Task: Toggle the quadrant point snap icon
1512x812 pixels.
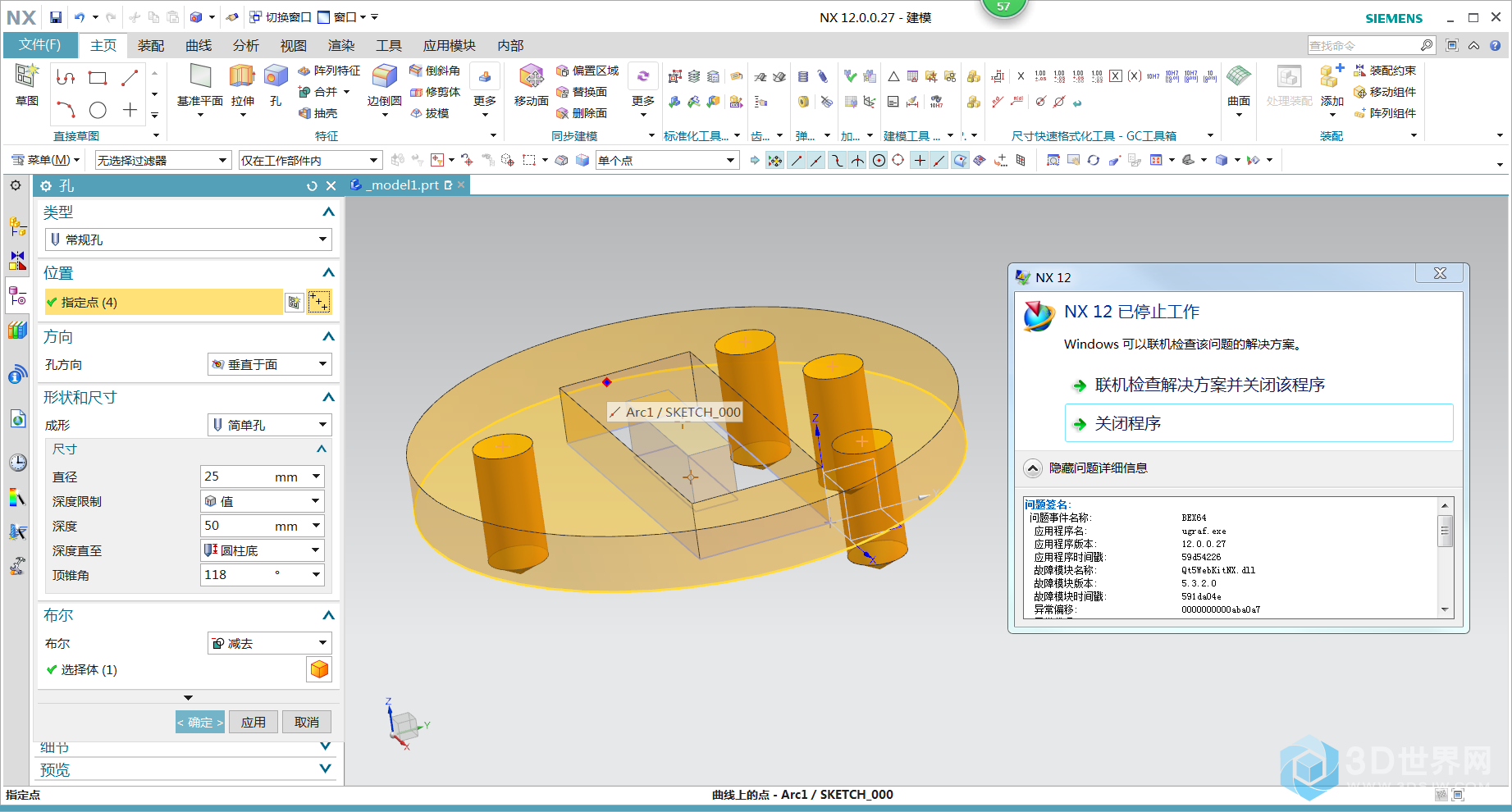Action: [x=898, y=161]
